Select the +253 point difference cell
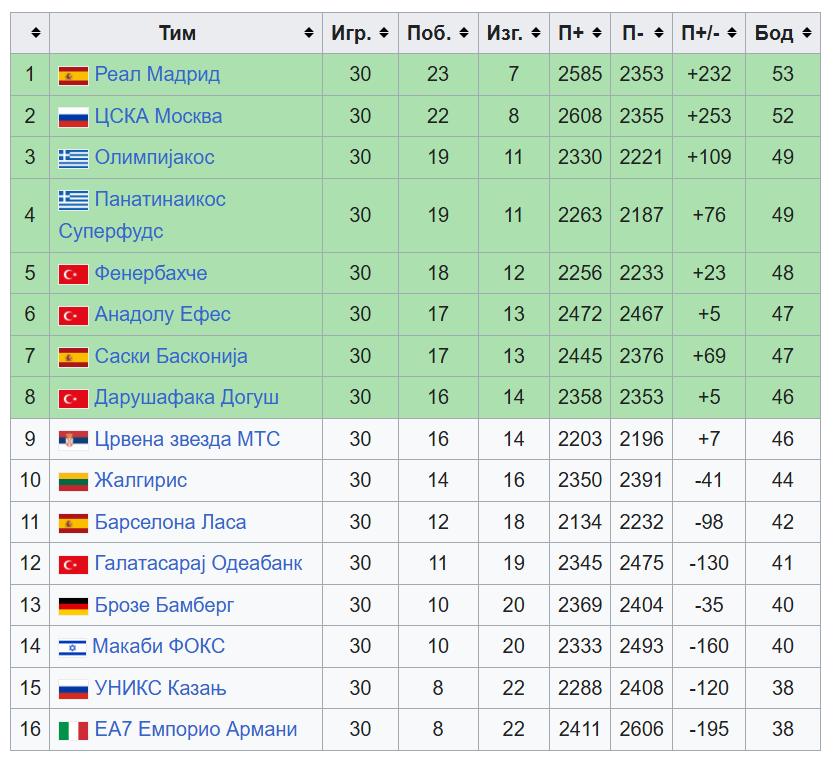 point(709,116)
